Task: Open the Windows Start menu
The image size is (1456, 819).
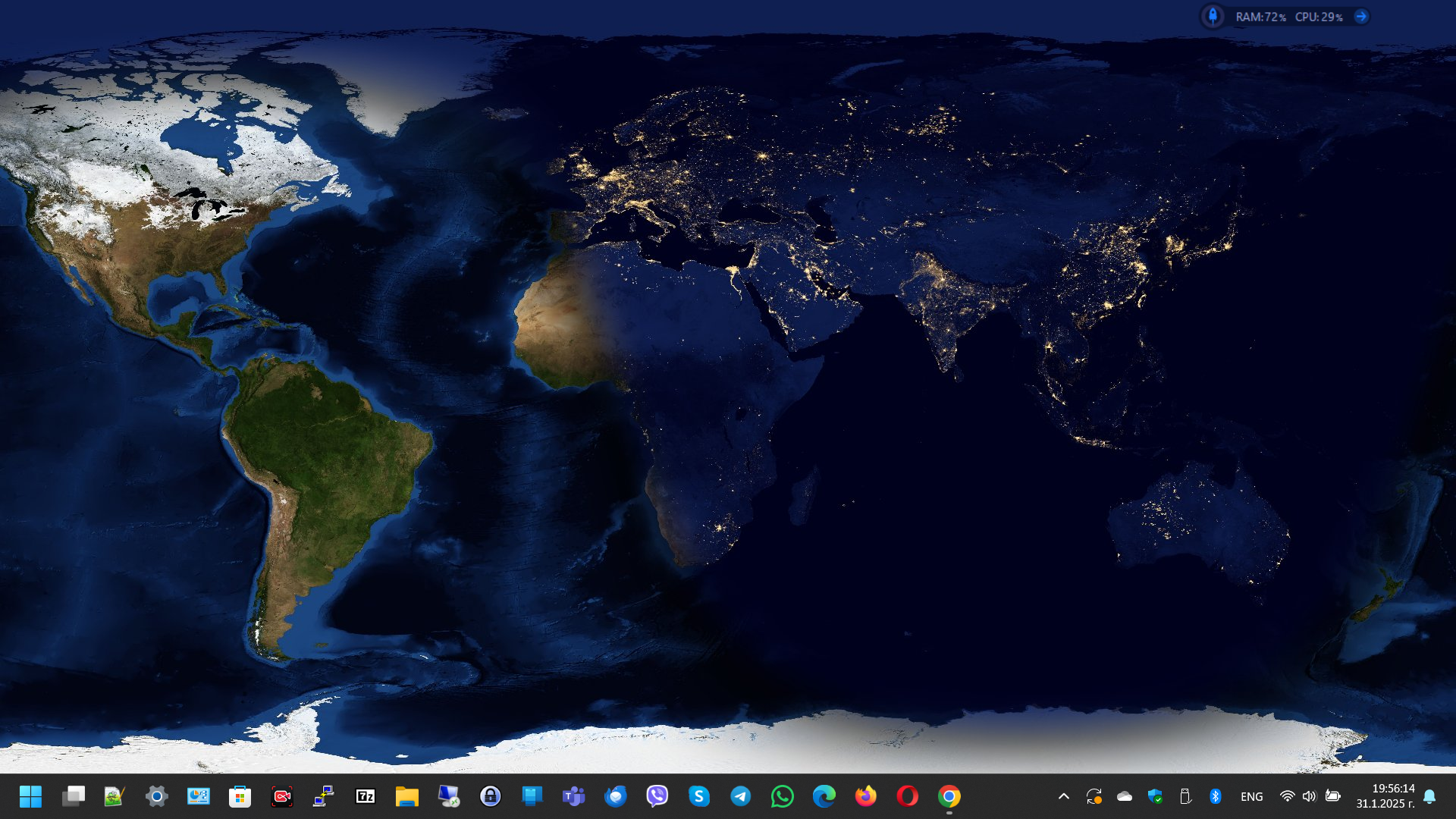Action: coord(30,796)
